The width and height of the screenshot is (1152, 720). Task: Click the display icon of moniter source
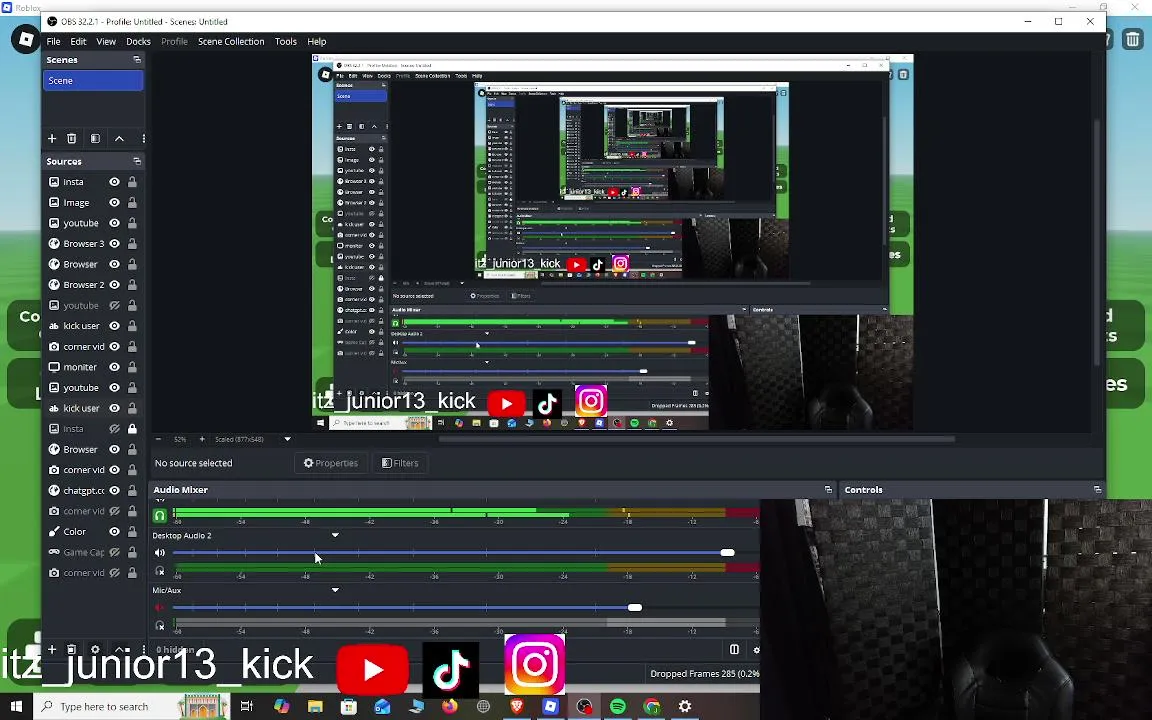54,367
